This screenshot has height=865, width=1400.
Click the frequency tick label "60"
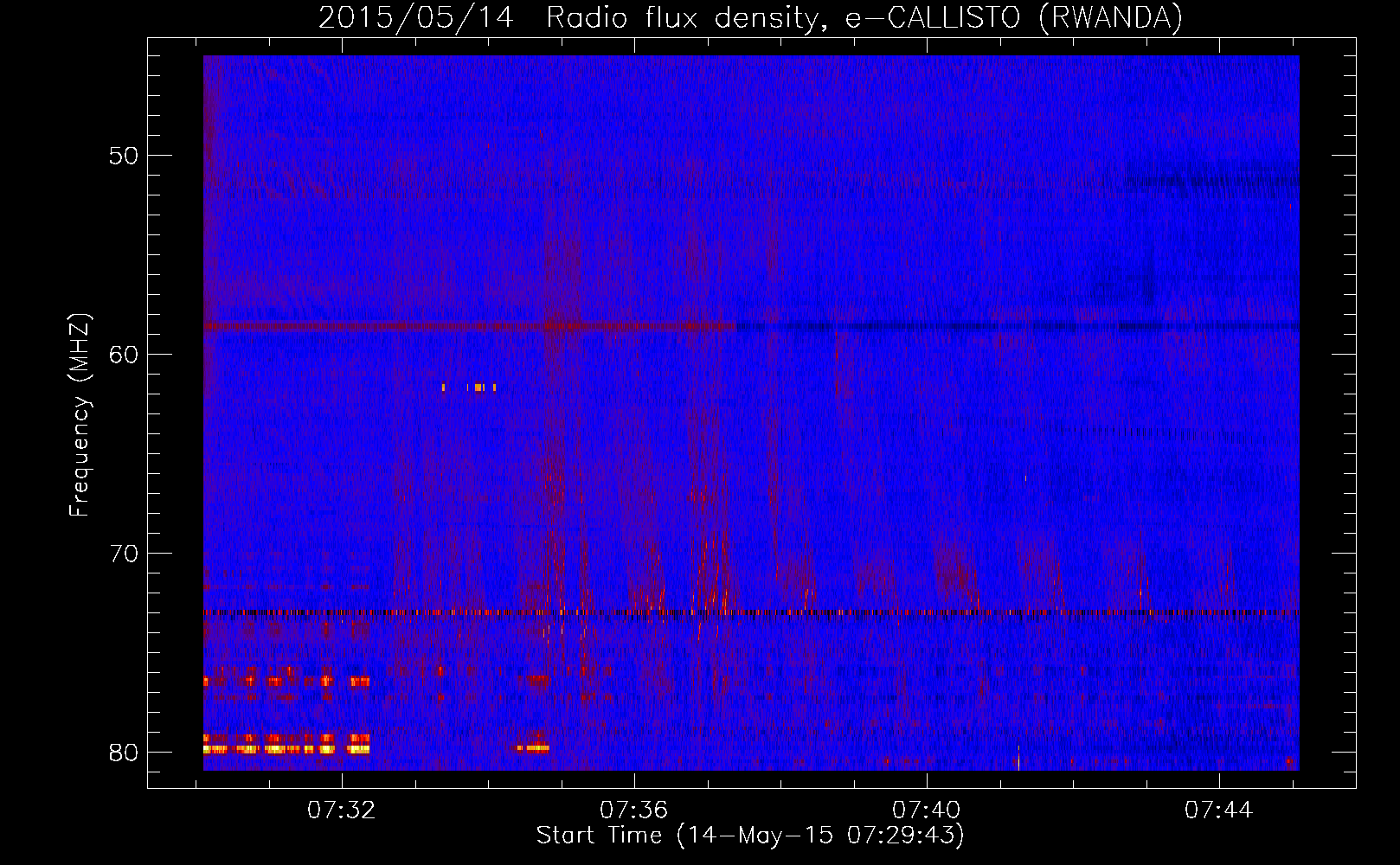point(124,355)
